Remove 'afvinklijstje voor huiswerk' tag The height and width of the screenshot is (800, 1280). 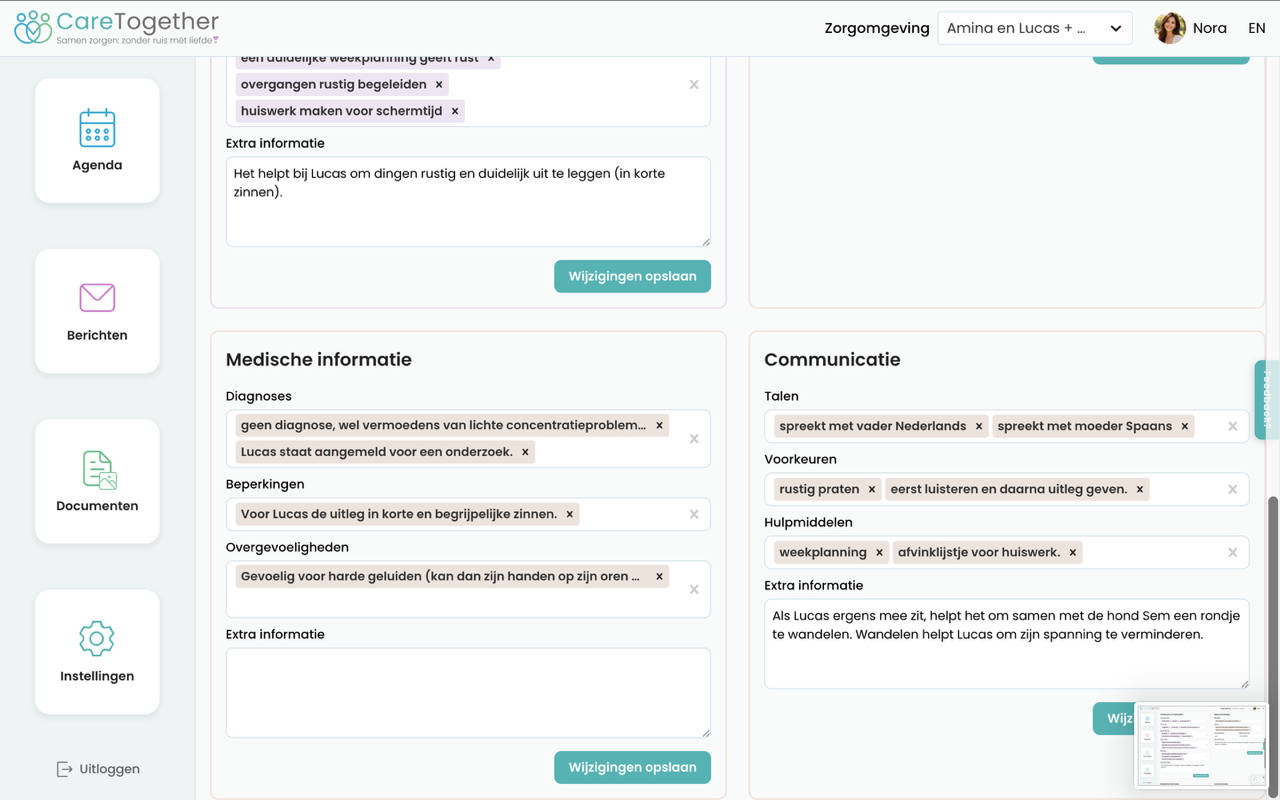coord(1073,552)
